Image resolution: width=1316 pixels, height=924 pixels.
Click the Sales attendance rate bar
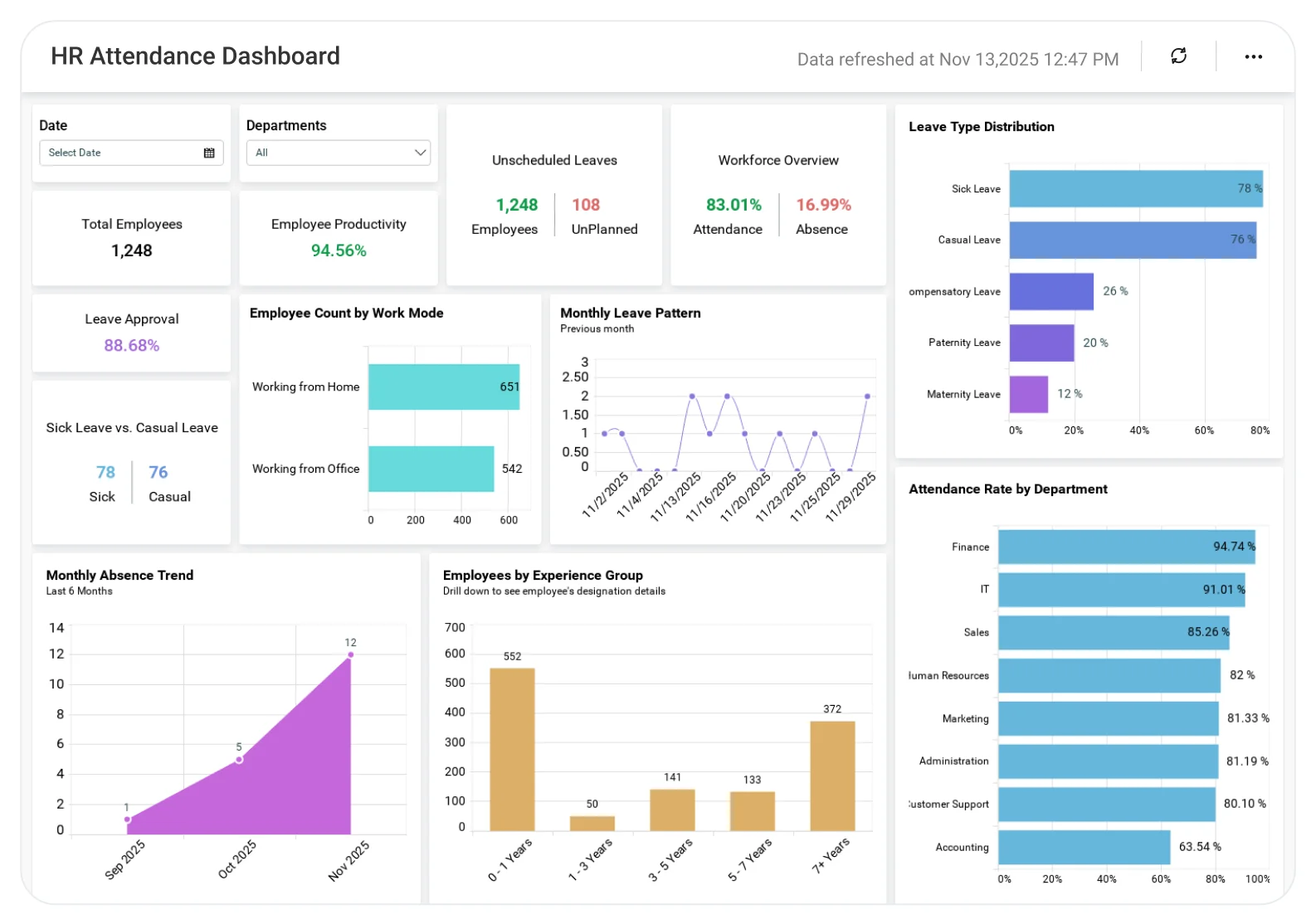[1114, 632]
